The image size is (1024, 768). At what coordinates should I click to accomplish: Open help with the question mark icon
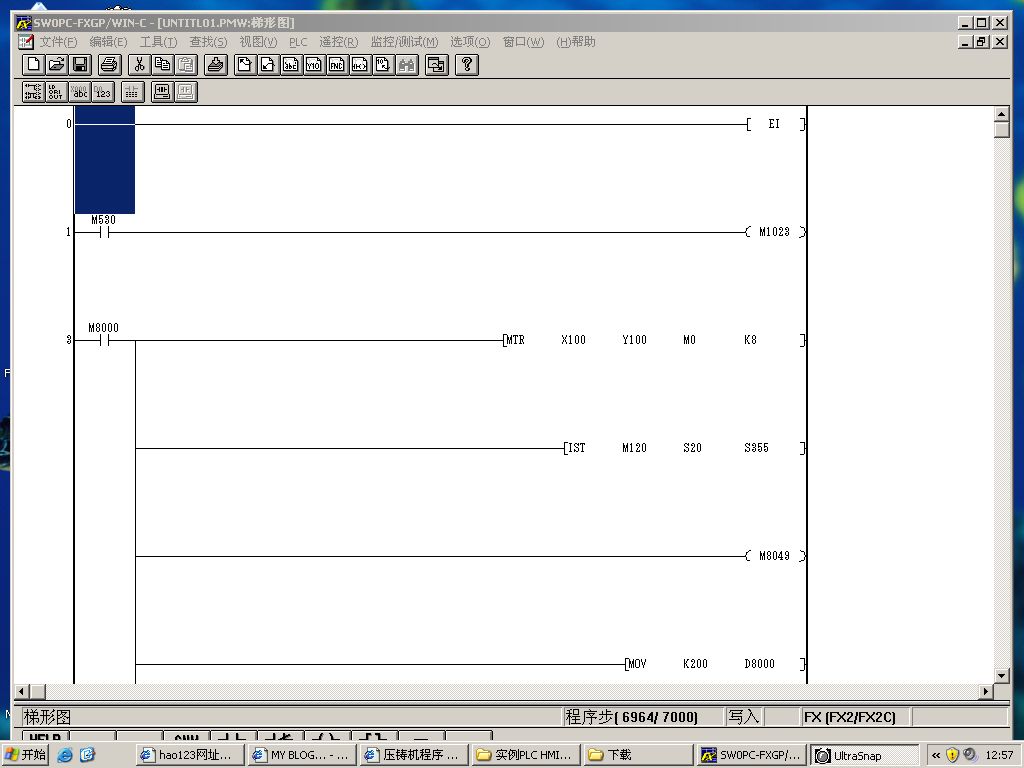[x=467, y=65]
